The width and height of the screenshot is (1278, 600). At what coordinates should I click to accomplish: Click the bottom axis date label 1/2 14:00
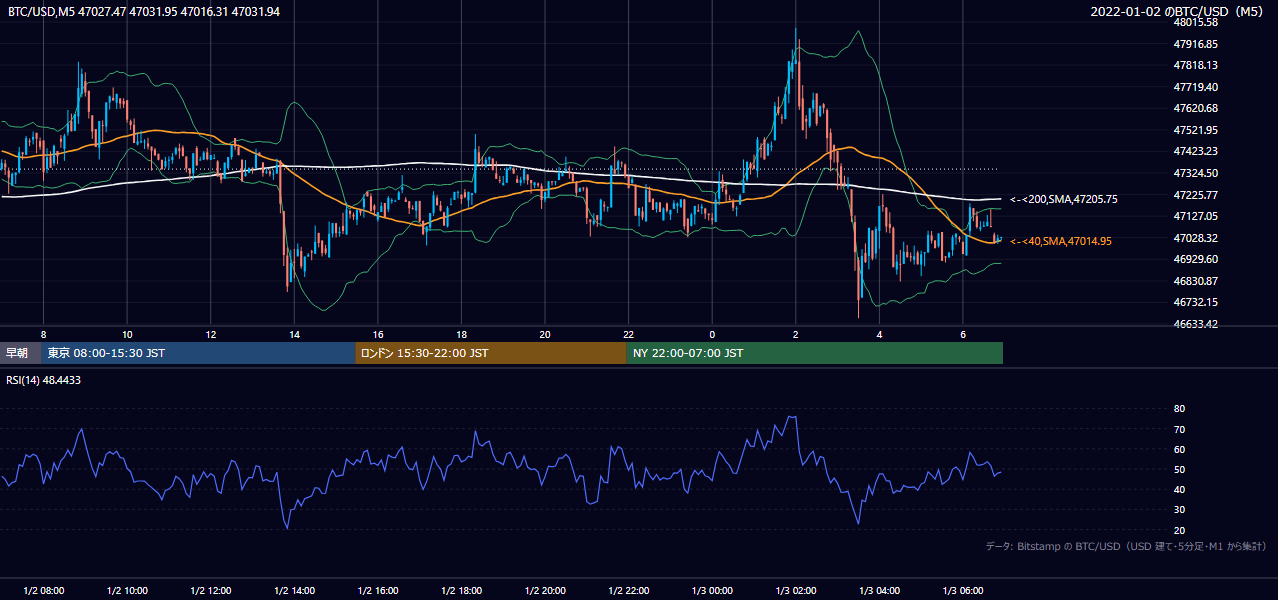coord(294,590)
